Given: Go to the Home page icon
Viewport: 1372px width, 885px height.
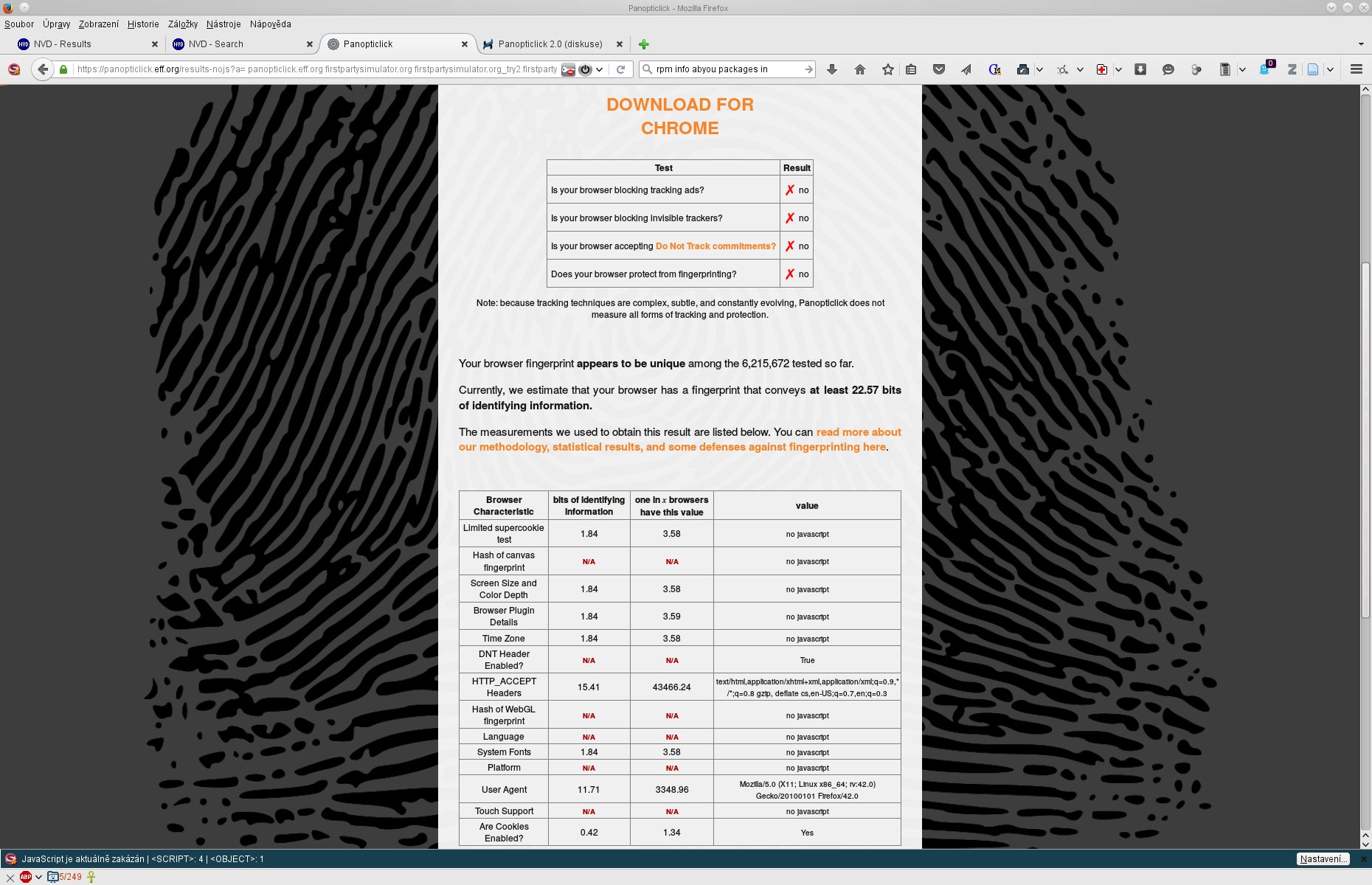Looking at the screenshot, I should pyautogui.click(x=859, y=69).
